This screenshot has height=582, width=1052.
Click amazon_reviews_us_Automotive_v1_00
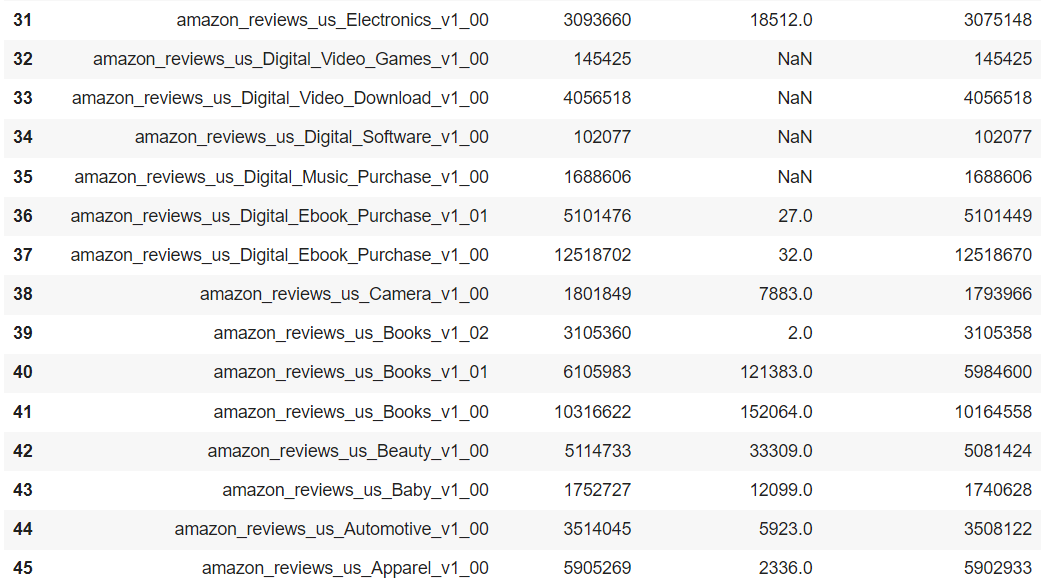tap(331, 529)
